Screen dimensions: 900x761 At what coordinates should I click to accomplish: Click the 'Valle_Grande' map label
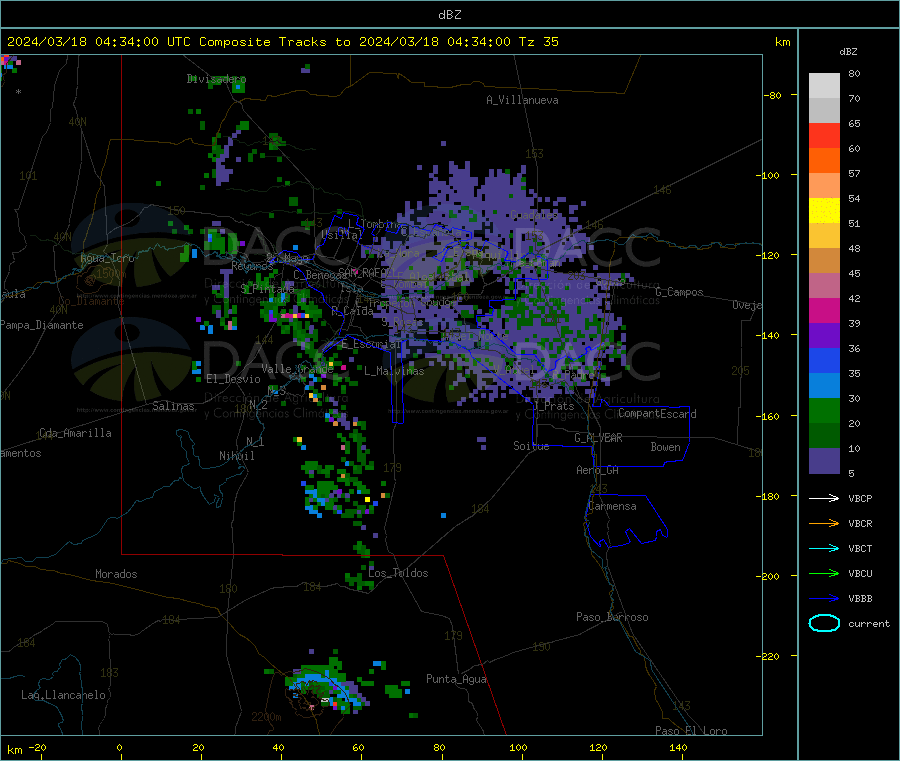(297, 369)
